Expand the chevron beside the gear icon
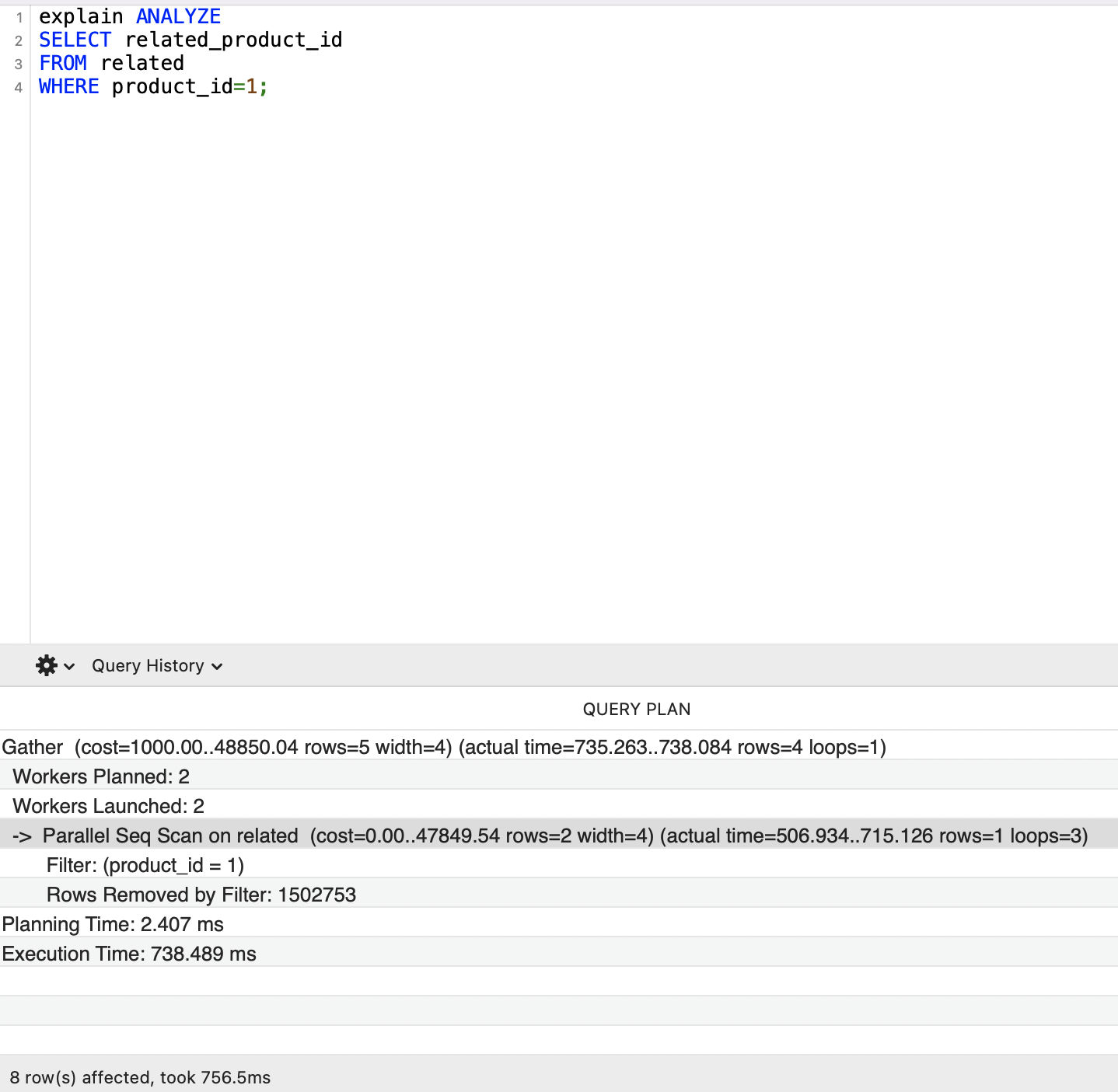This screenshot has height=1092, width=1118. tap(69, 667)
